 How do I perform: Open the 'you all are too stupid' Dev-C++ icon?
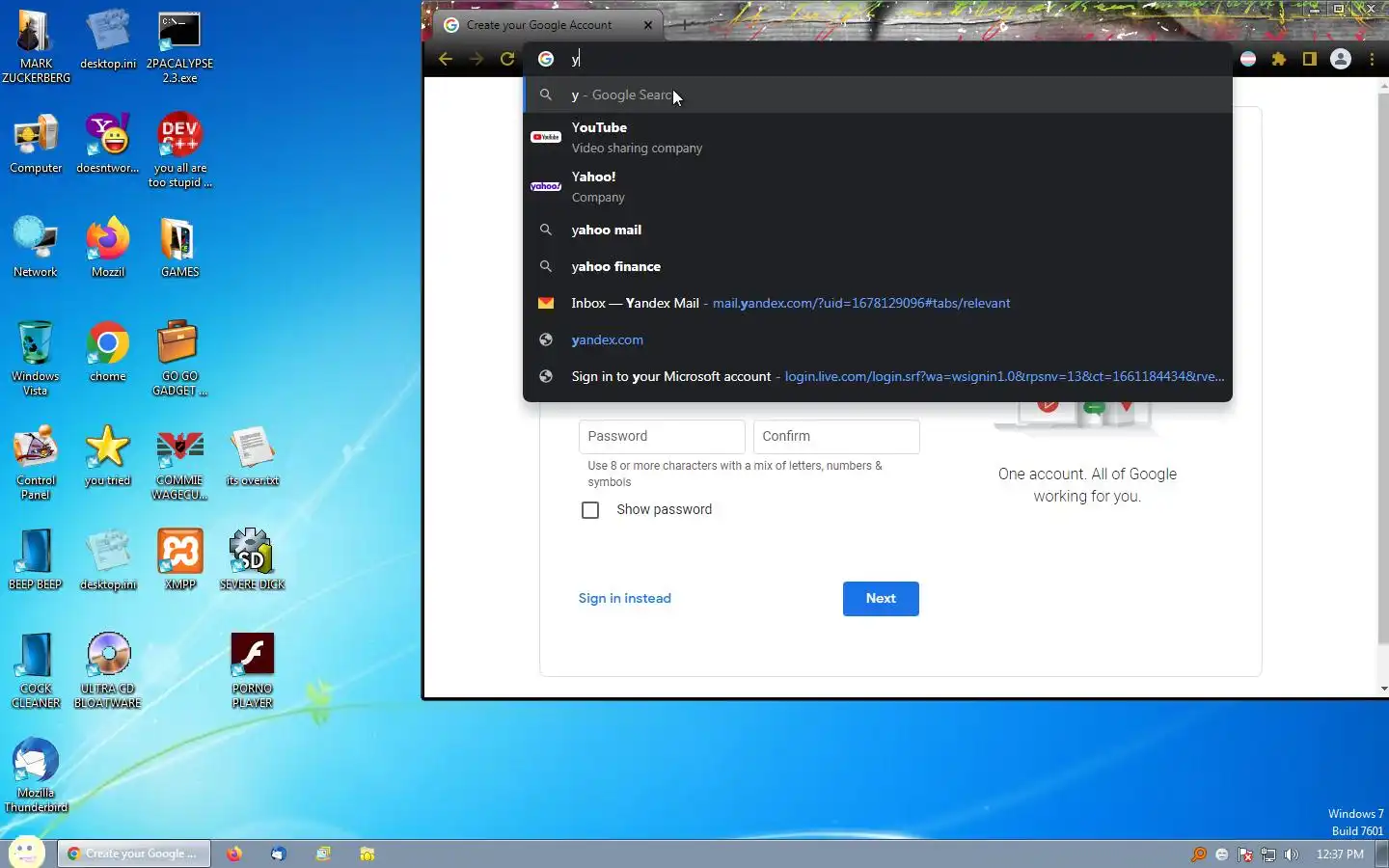(x=179, y=151)
